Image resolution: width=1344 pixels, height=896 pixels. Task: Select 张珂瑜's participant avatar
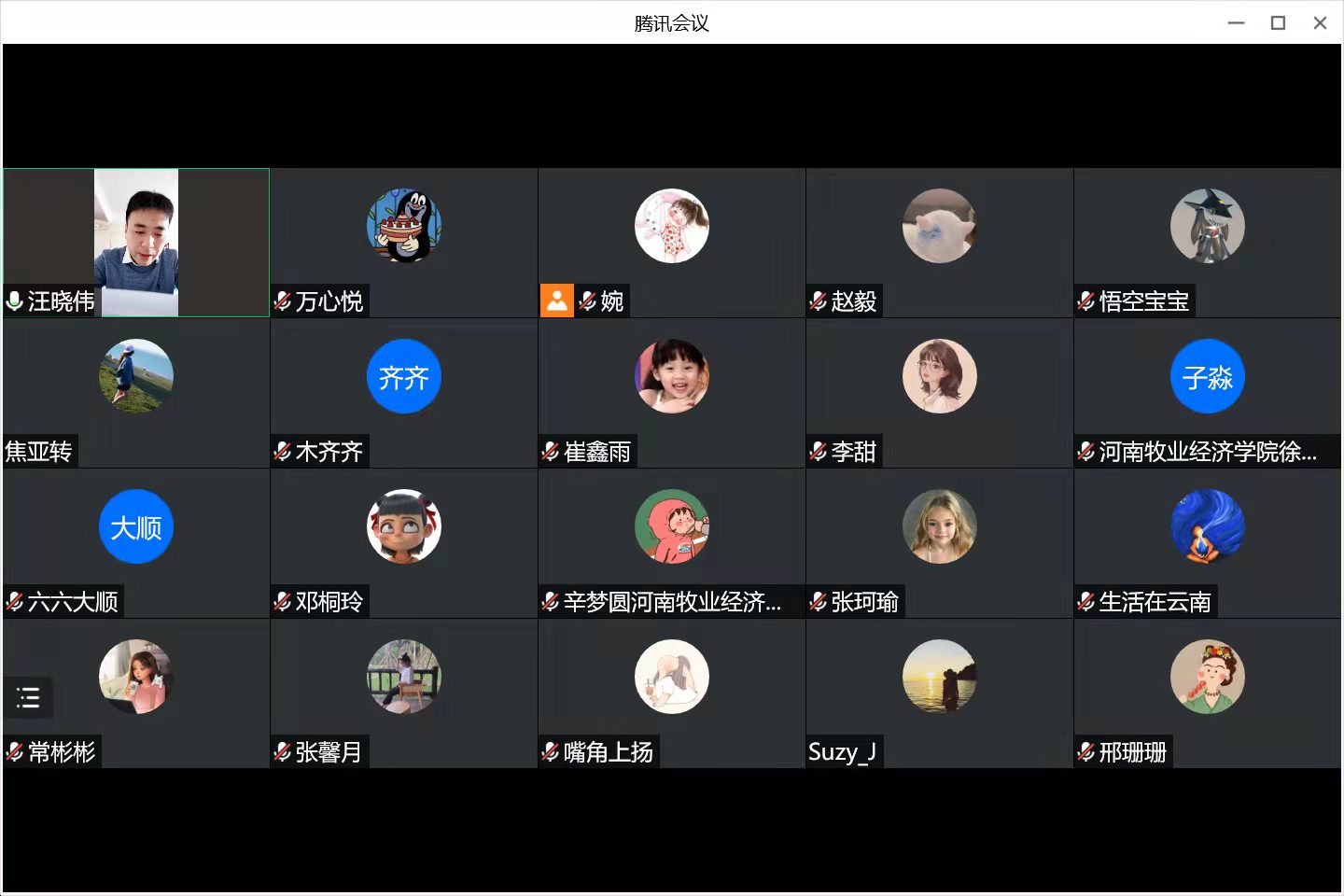click(940, 526)
